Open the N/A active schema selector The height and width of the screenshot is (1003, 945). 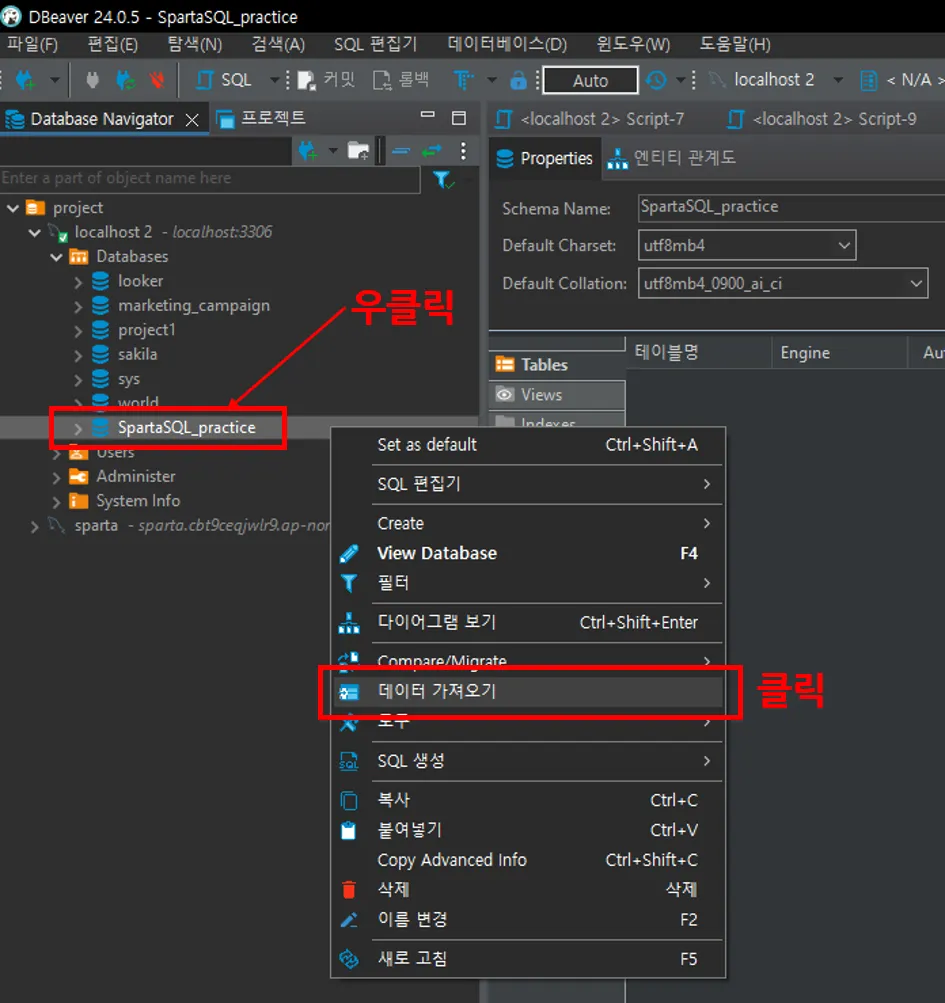point(902,80)
